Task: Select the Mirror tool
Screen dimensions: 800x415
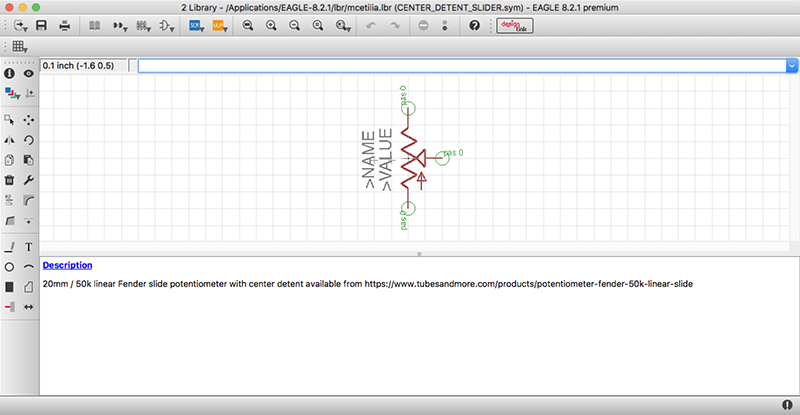Action: (x=9, y=140)
